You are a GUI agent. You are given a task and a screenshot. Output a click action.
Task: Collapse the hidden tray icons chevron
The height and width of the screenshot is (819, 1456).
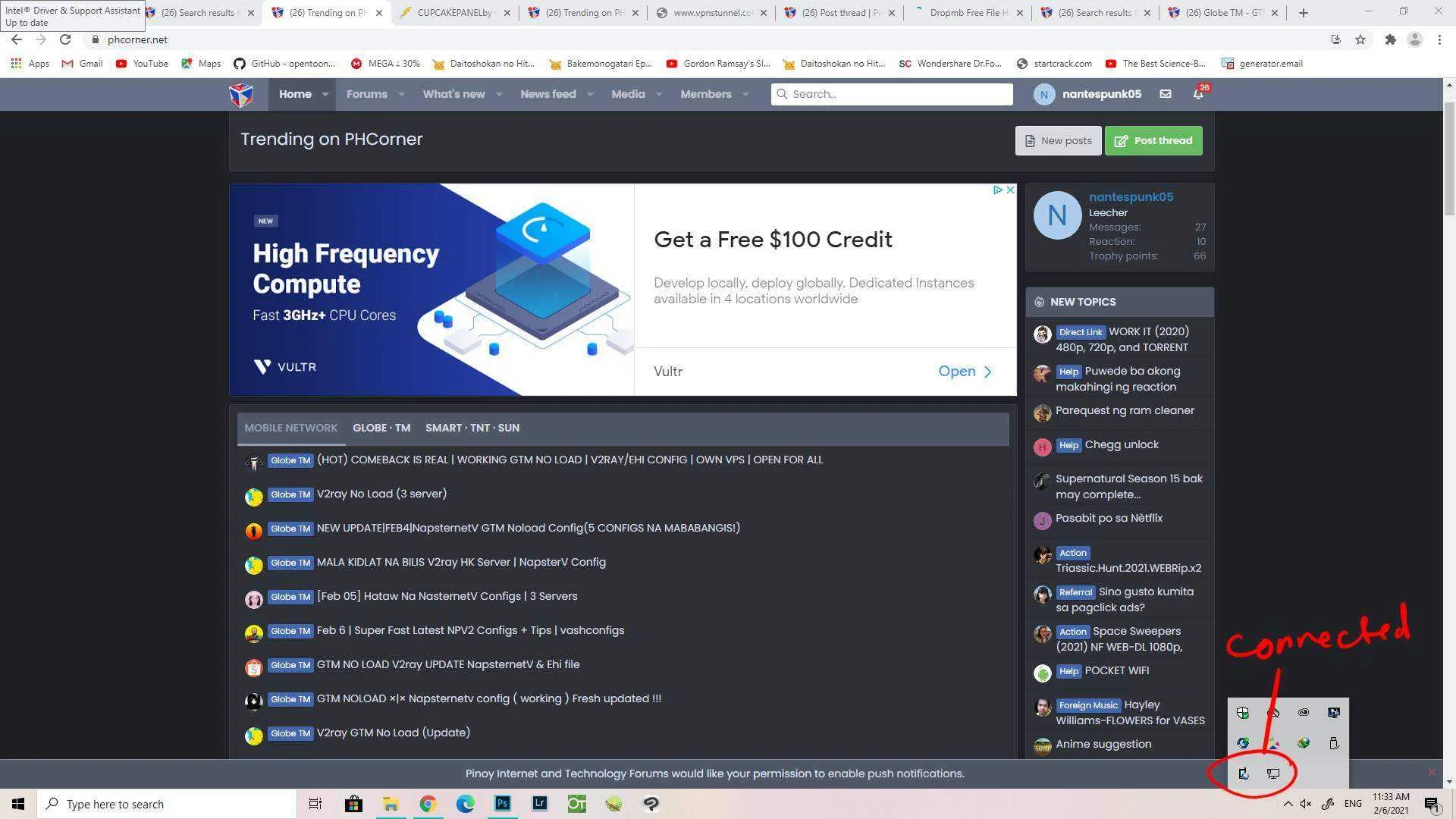[x=1288, y=804]
